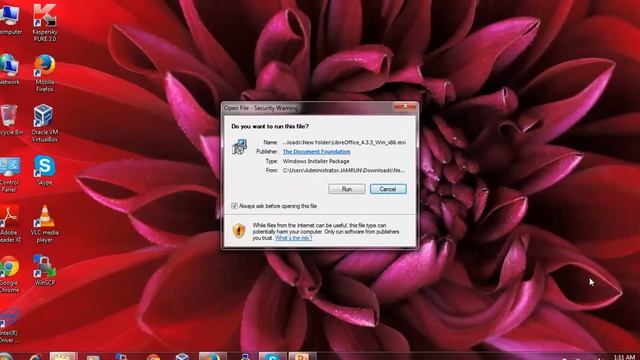Select the Oracle VM VirtualBox shortcut

coord(44,123)
